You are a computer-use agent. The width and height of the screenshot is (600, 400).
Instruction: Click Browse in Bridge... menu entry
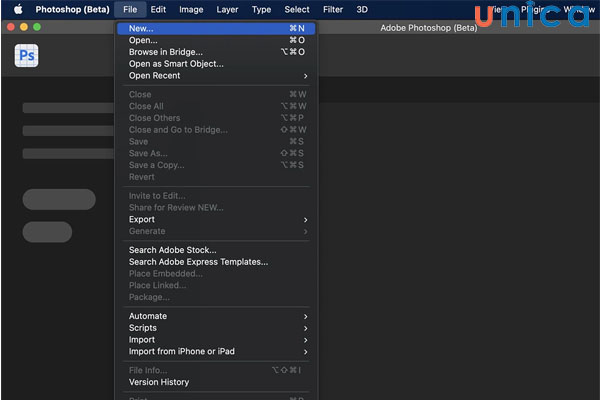click(165, 52)
